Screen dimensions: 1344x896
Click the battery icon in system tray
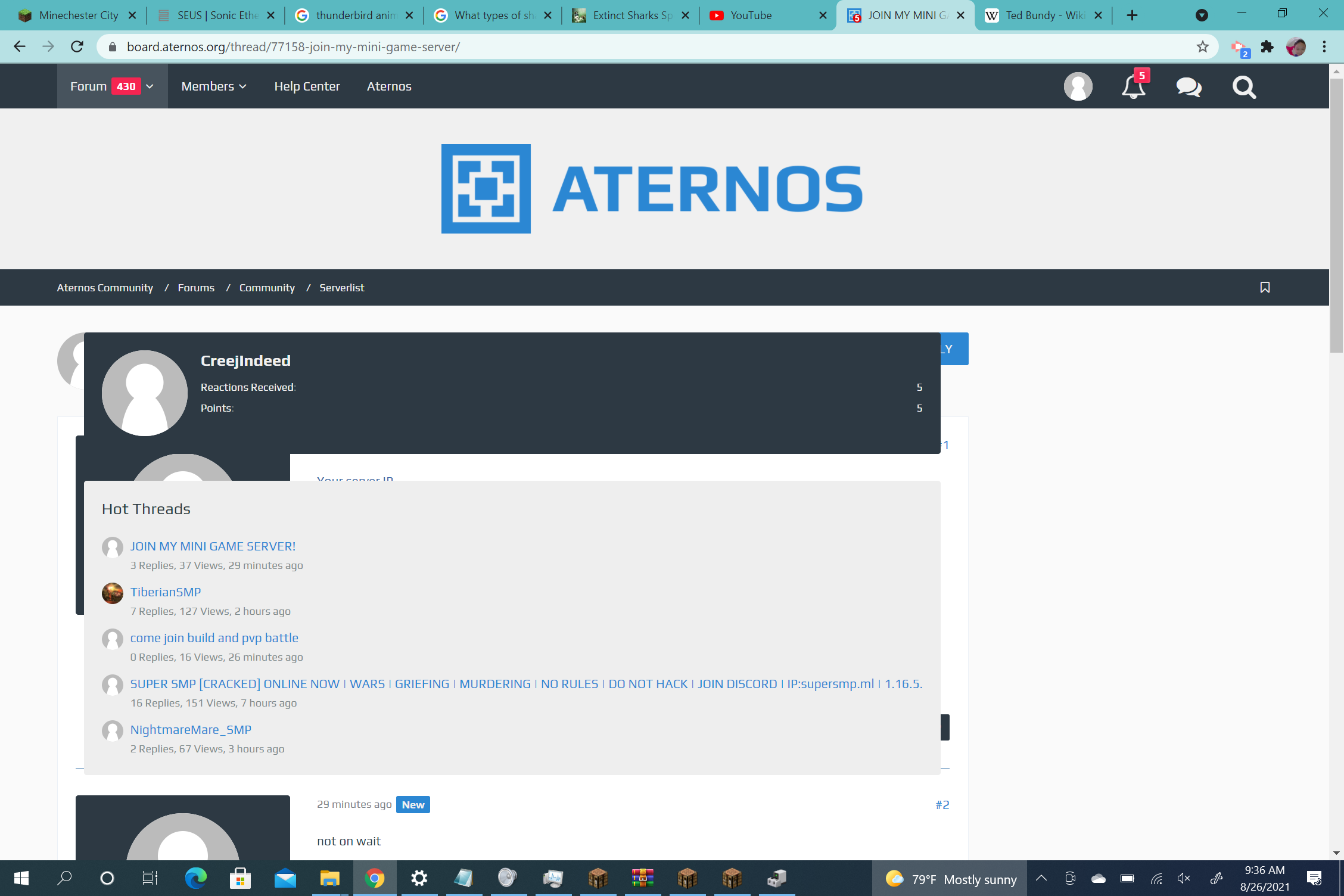click(x=1127, y=879)
